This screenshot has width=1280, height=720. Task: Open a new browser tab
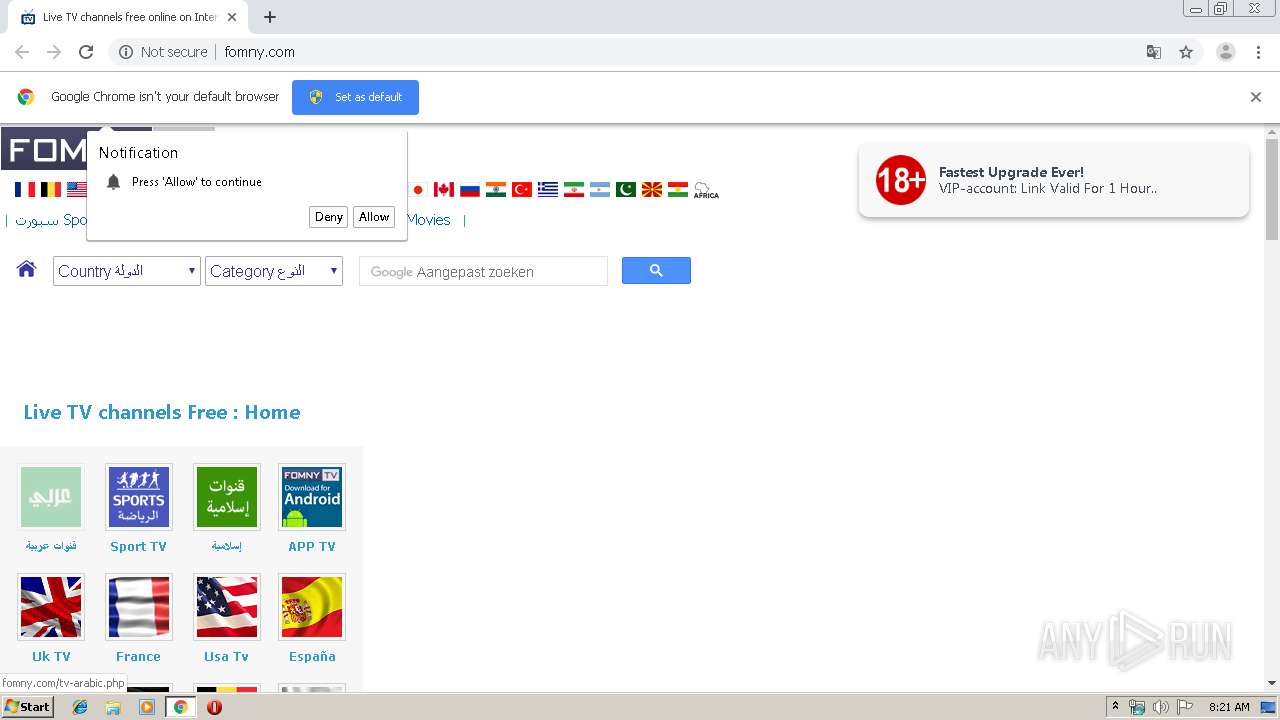(270, 17)
